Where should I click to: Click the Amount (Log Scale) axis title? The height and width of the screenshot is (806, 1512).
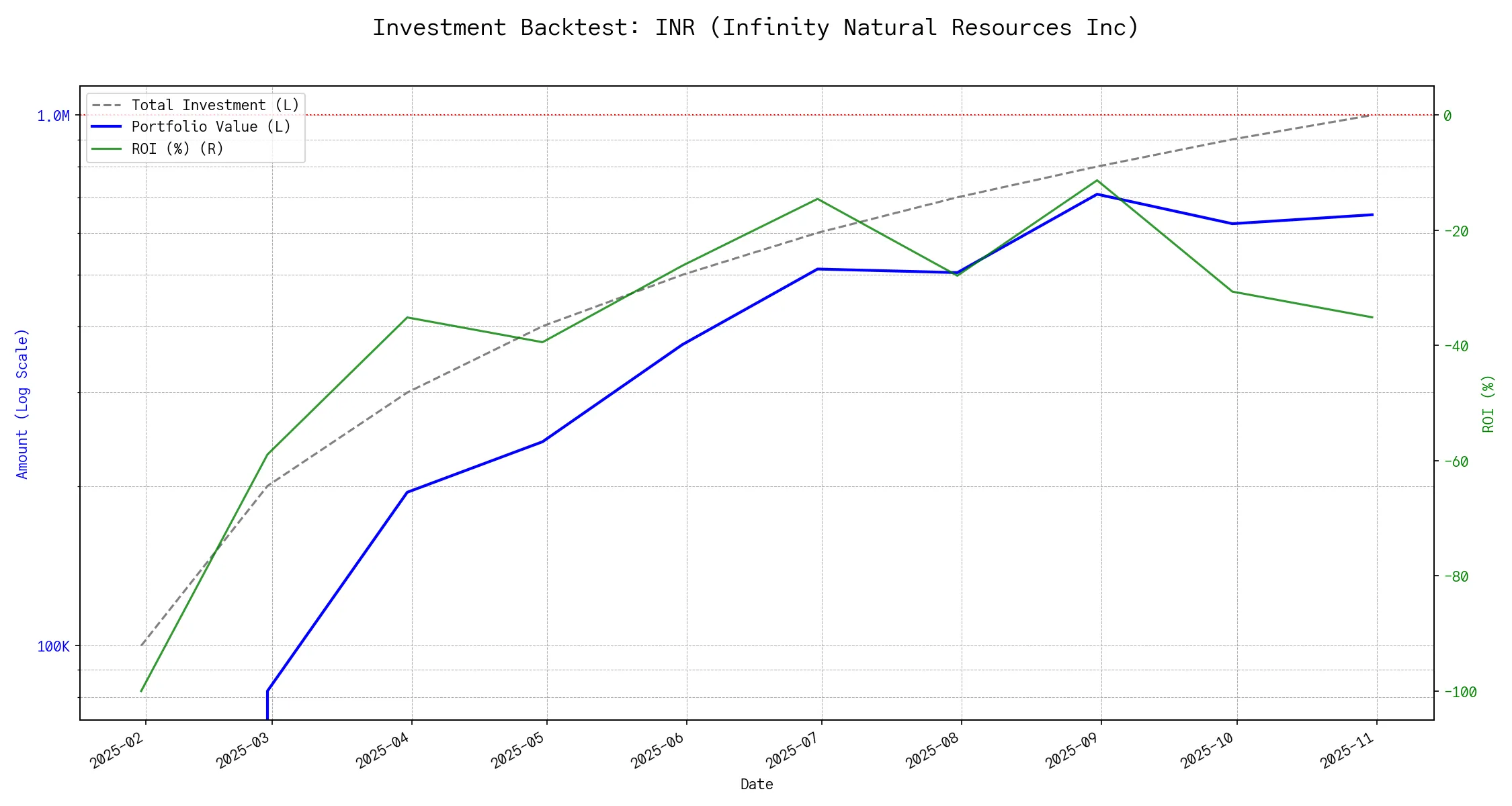pos(22,404)
